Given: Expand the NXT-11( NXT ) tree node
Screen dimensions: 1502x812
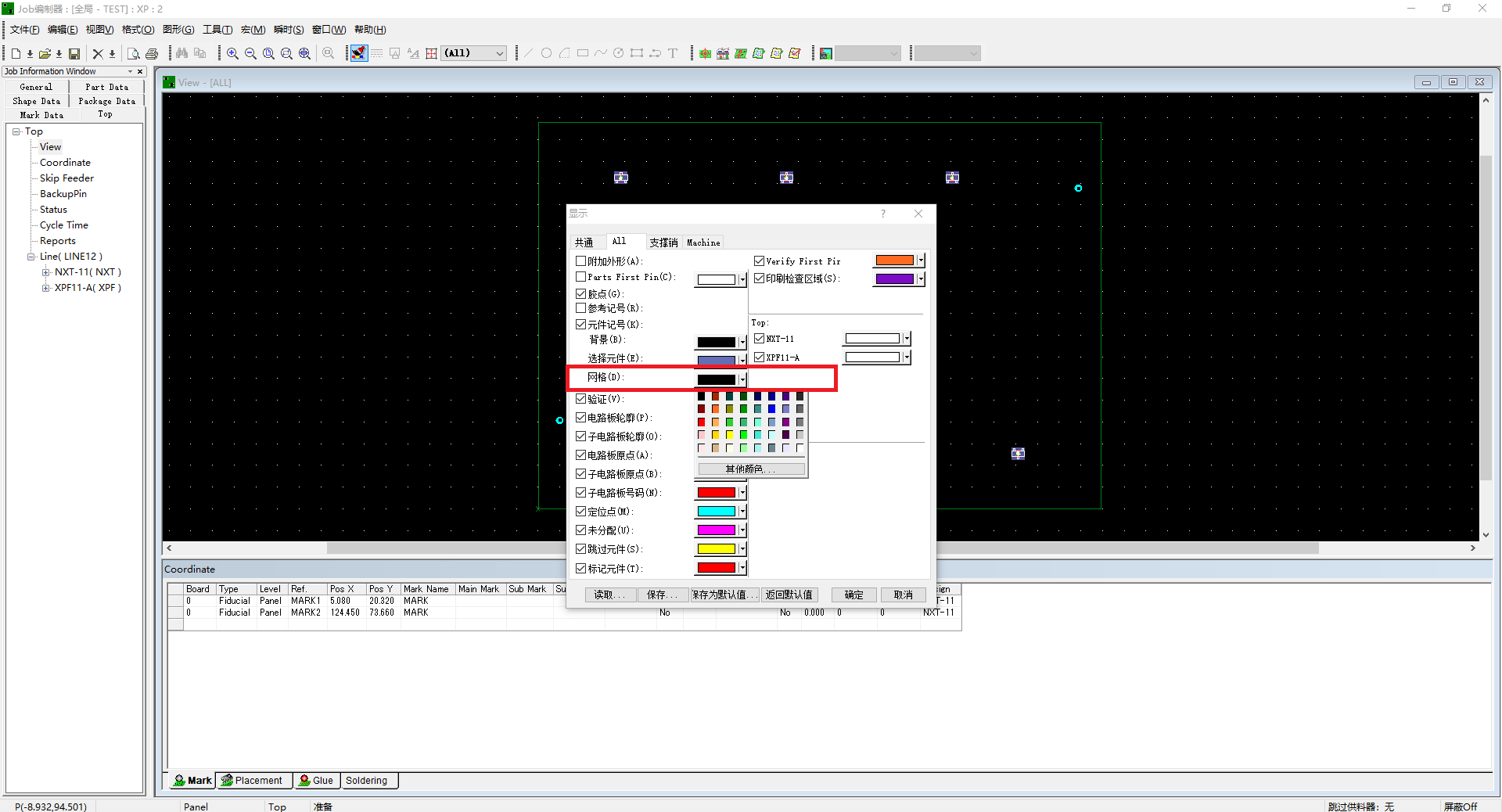Looking at the screenshot, I should (x=45, y=272).
